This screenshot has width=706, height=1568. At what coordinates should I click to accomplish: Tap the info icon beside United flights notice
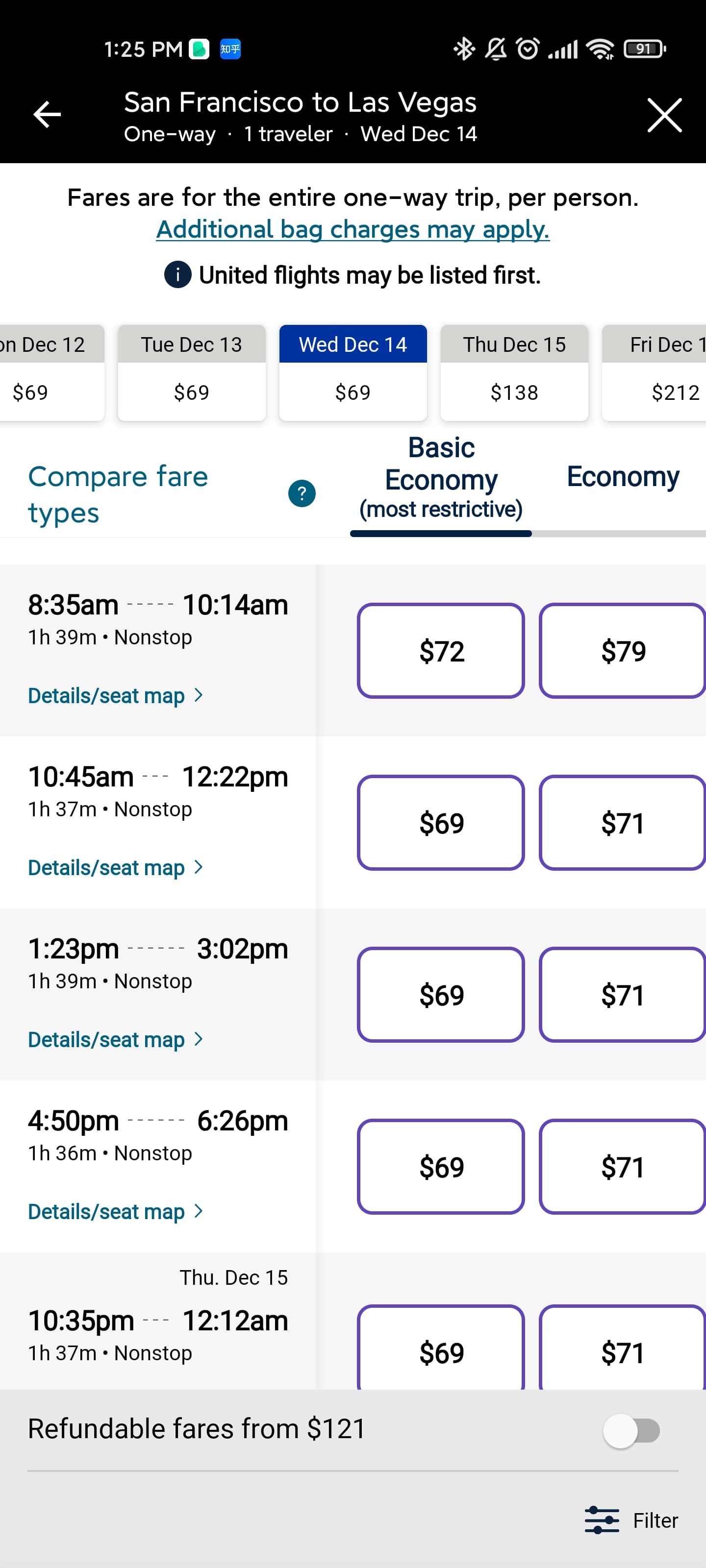pos(178,275)
